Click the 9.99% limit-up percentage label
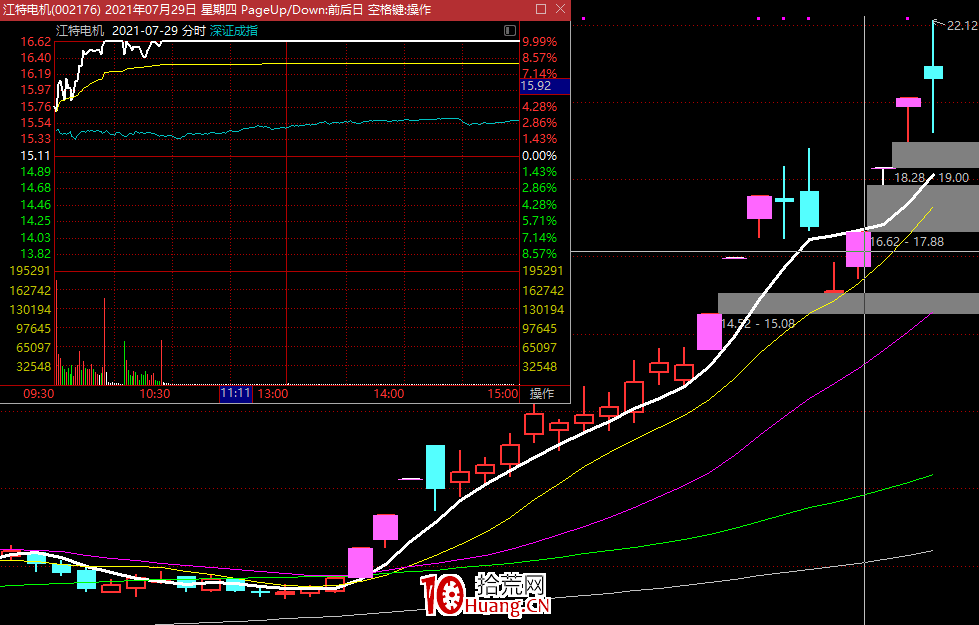979x625 pixels. pos(539,42)
